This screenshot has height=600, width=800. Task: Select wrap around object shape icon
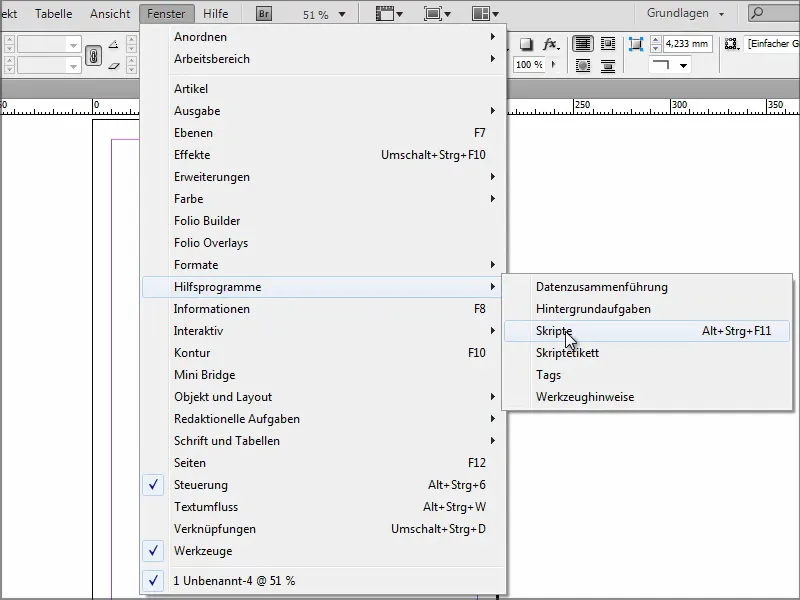coord(583,65)
